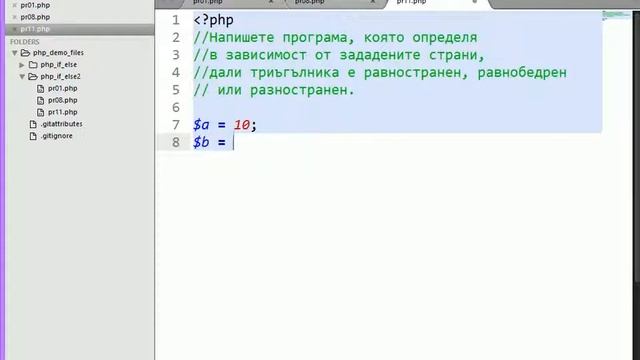Click comment word зависимост on line 3

pyautogui.click(x=266, y=55)
